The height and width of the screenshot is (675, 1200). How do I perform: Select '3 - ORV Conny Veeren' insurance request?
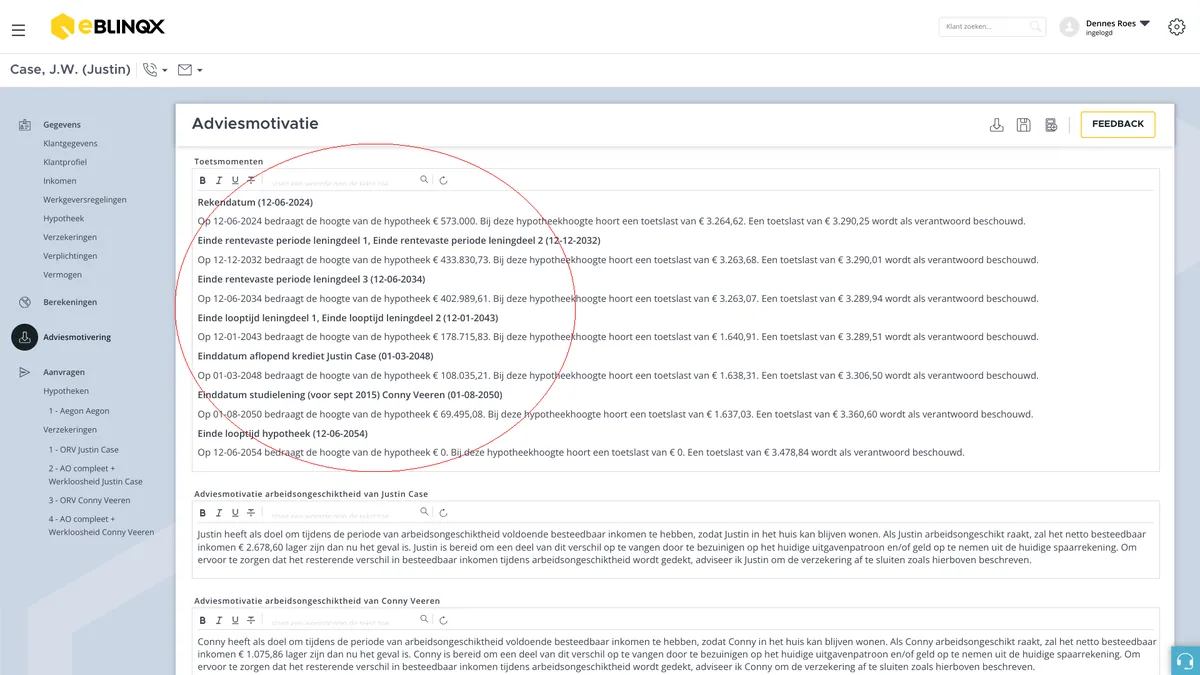pyautogui.click(x=89, y=500)
